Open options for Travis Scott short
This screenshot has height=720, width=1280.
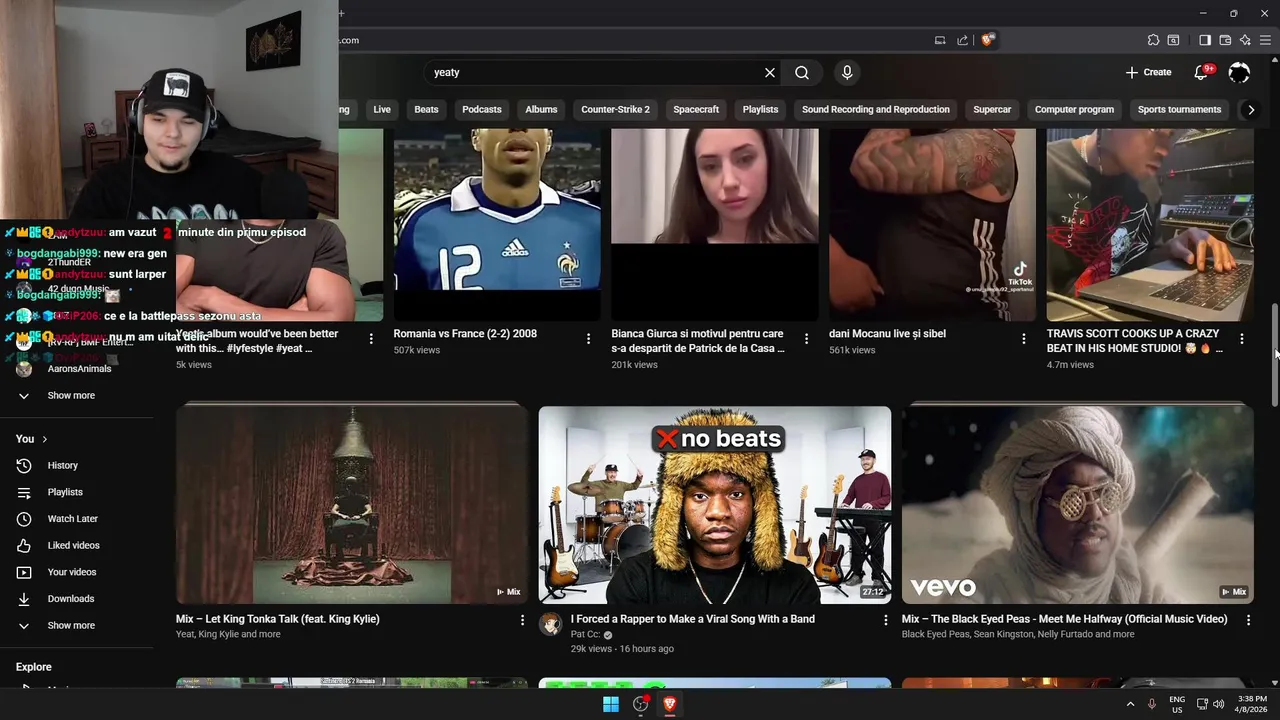(x=1241, y=339)
